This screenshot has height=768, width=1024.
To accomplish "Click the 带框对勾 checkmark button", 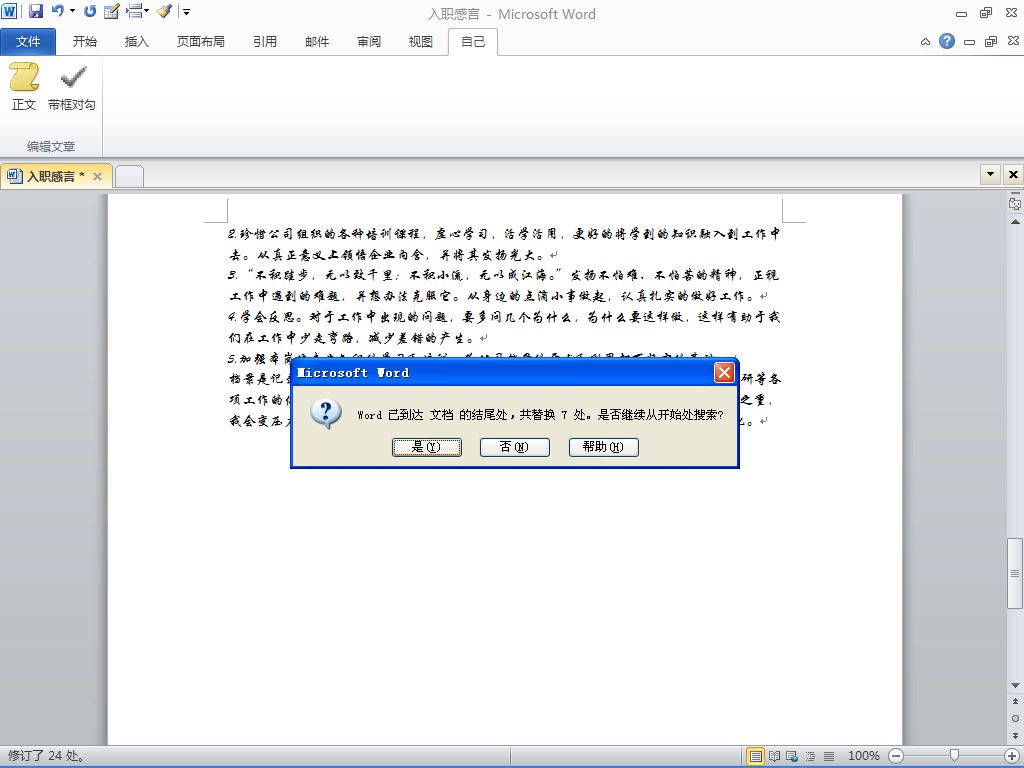I will tap(72, 87).
